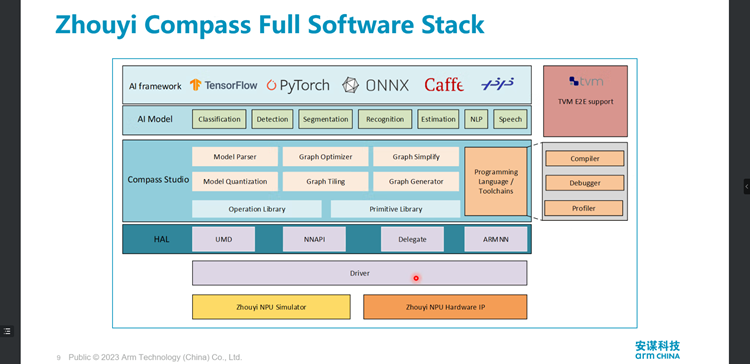This screenshot has height=364, width=750.
Task: Click the Zhouyi NPU Hardware IP box
Action: (445, 307)
